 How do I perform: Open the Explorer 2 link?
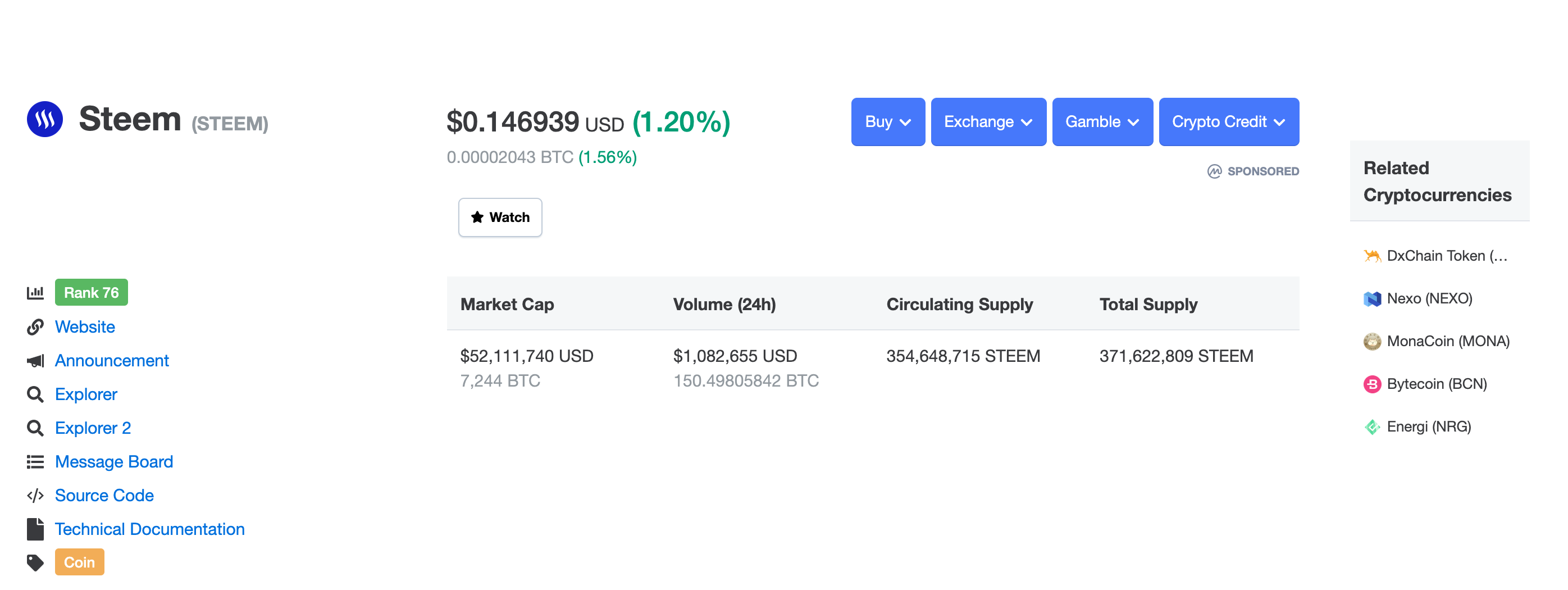(x=93, y=428)
